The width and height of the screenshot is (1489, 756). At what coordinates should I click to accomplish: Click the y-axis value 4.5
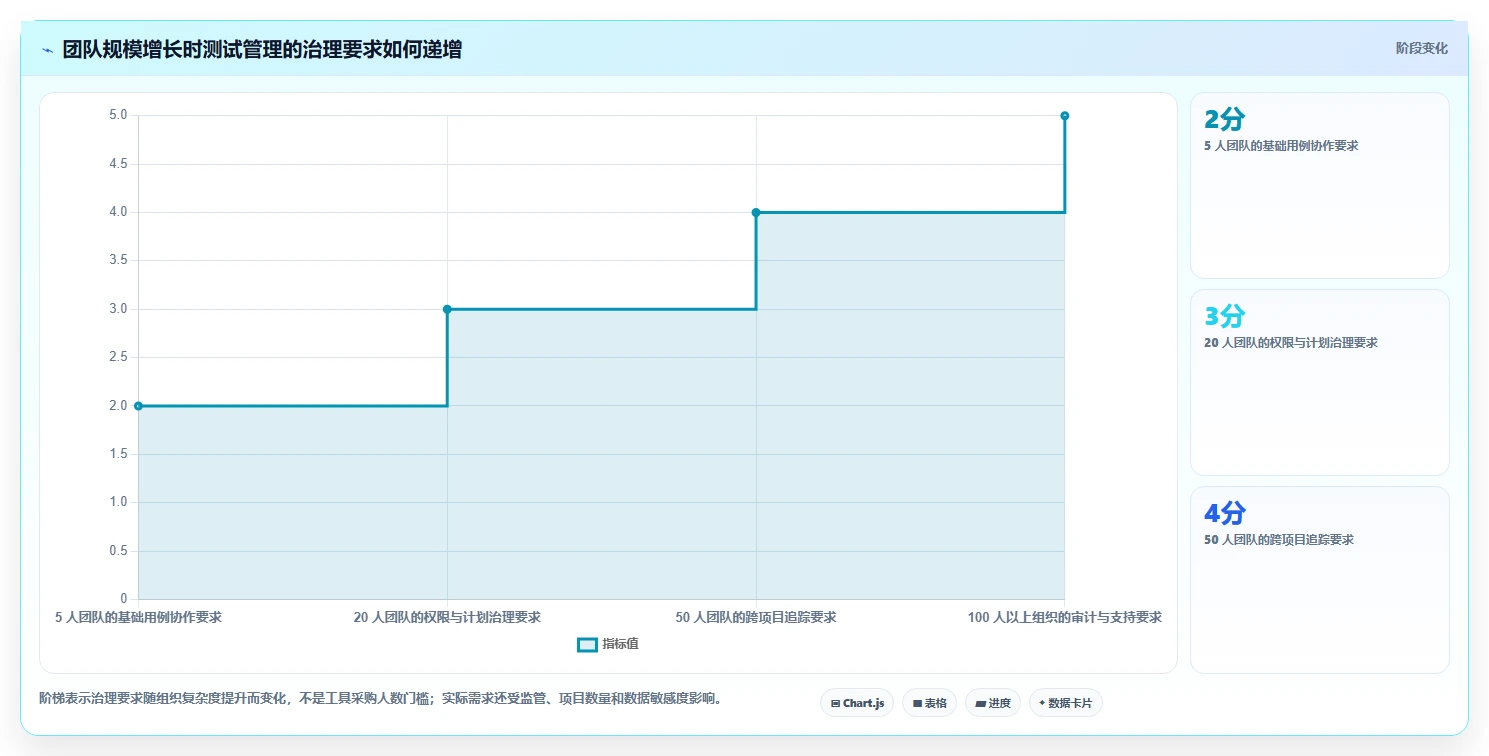click(118, 164)
